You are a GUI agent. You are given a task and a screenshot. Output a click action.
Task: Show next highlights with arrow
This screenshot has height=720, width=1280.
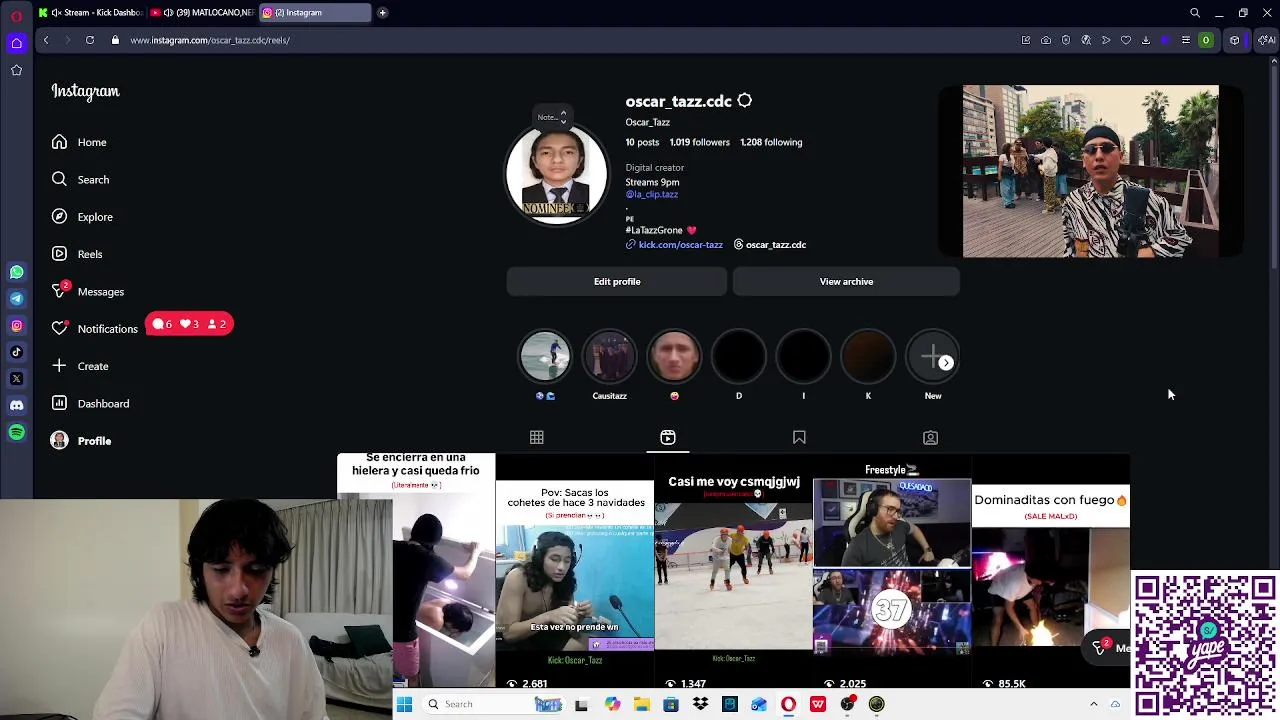(946, 362)
